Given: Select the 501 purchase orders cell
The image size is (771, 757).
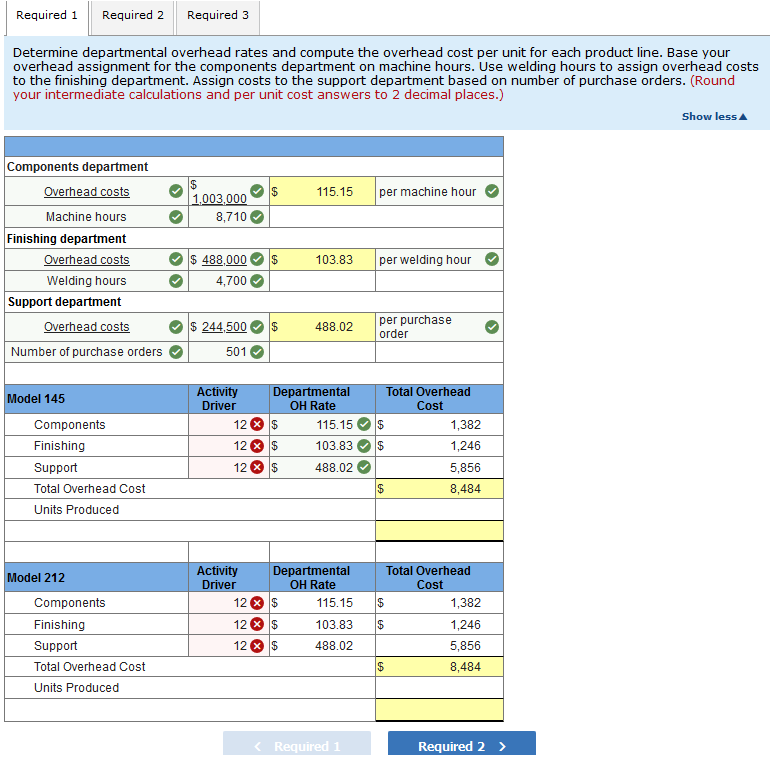Looking at the screenshot, I should 229,352.
